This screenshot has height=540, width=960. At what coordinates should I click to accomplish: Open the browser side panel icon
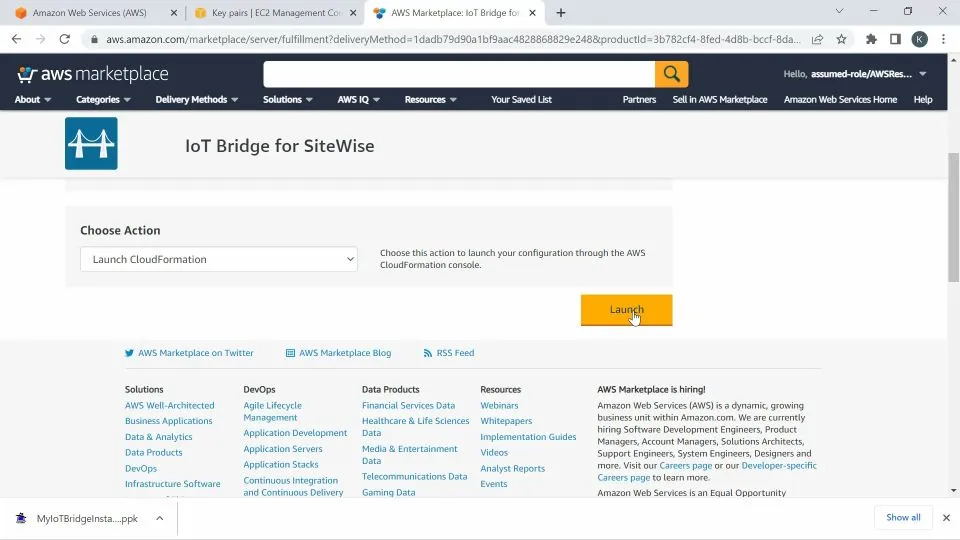click(x=895, y=39)
